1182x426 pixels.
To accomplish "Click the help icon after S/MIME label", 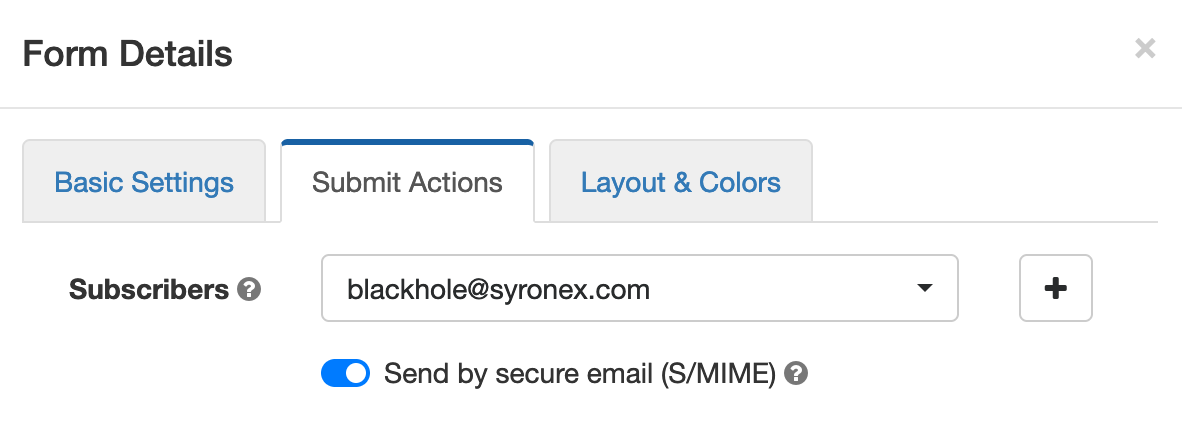I will coord(796,373).
